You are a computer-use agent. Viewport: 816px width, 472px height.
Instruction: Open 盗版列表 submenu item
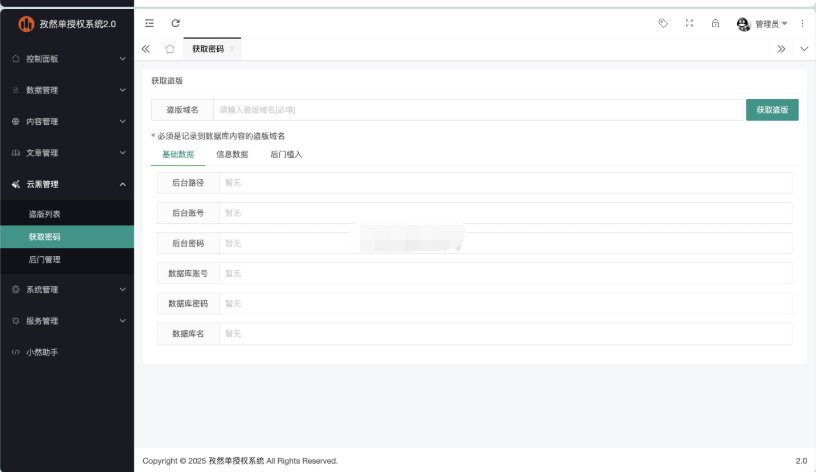pyautogui.click(x=67, y=214)
